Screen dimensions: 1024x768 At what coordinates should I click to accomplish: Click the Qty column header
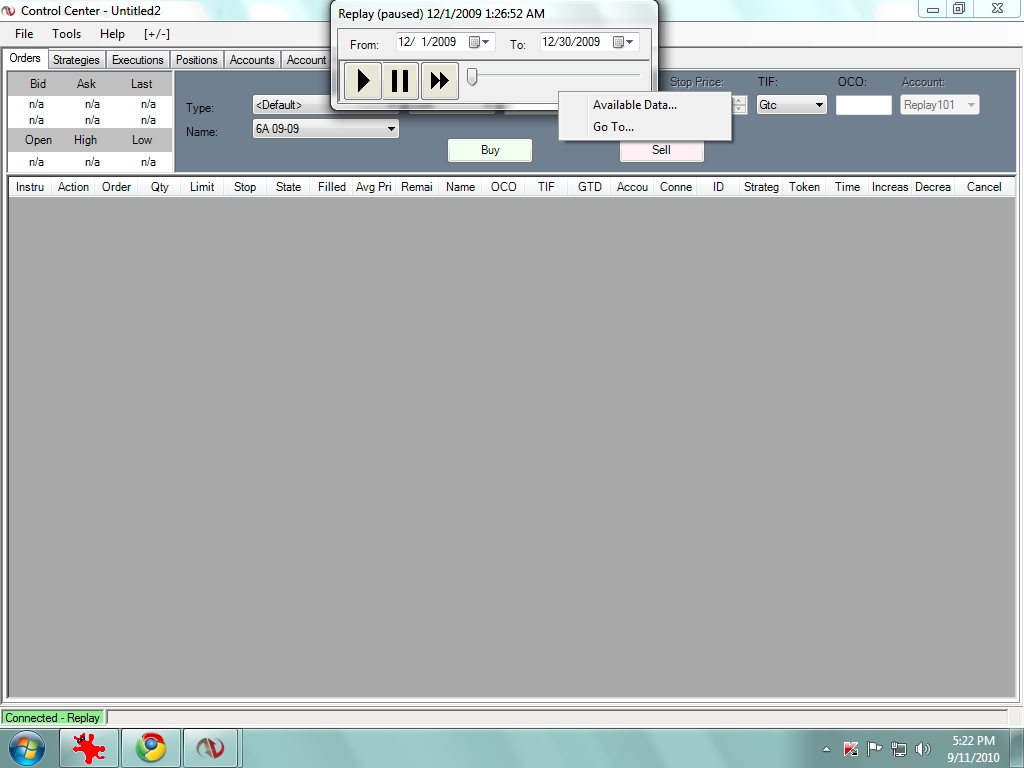click(160, 187)
